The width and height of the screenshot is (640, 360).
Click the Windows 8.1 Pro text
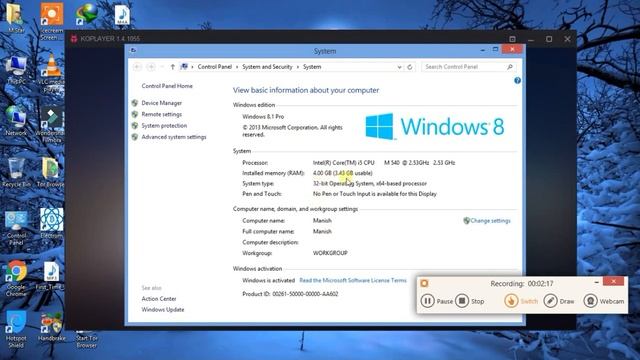263,117
